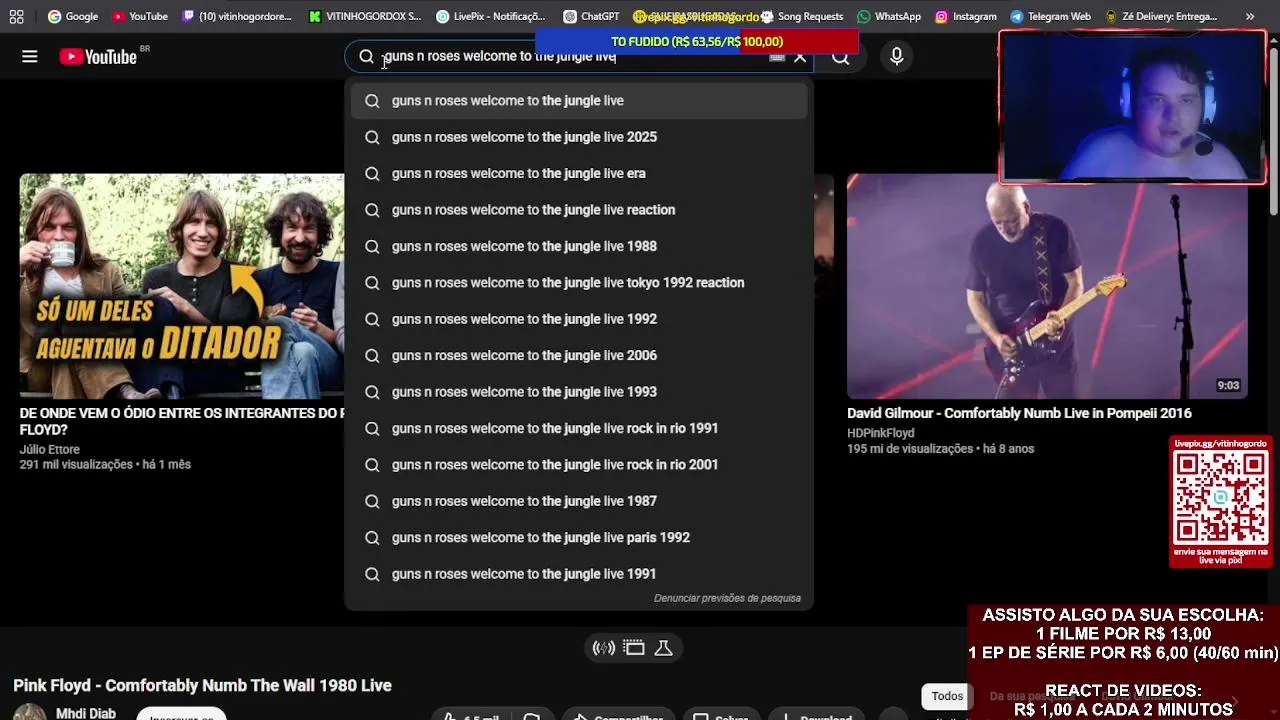The width and height of the screenshot is (1280, 720).
Task: Open the Twitch vitinhogordo bookmark
Action: (x=237, y=16)
